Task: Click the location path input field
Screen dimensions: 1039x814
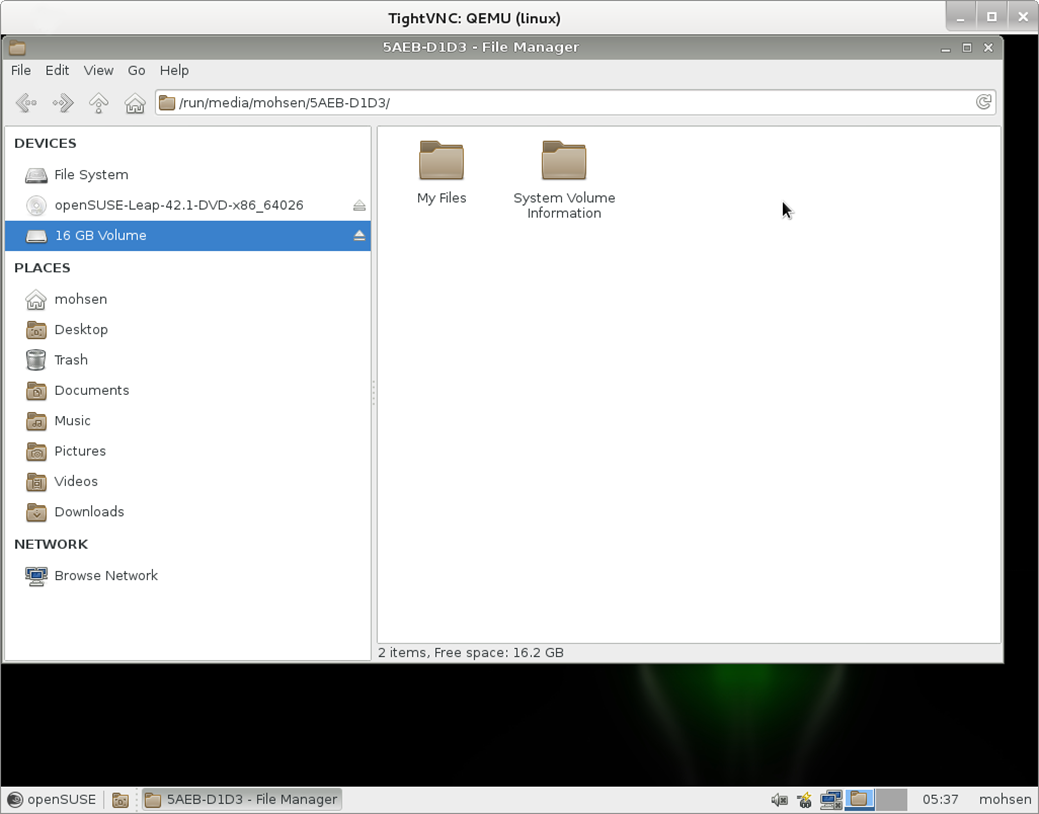Action: click(570, 102)
